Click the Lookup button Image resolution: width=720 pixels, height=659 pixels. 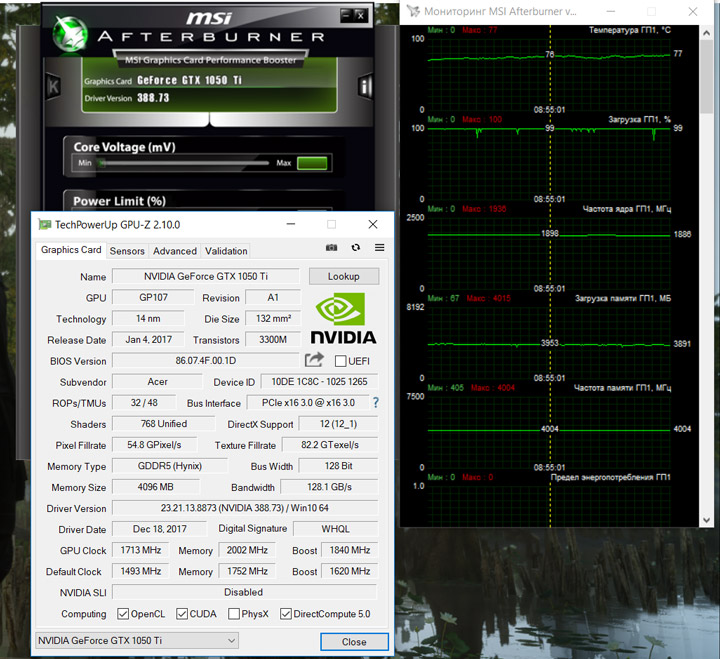pyautogui.click(x=344, y=276)
